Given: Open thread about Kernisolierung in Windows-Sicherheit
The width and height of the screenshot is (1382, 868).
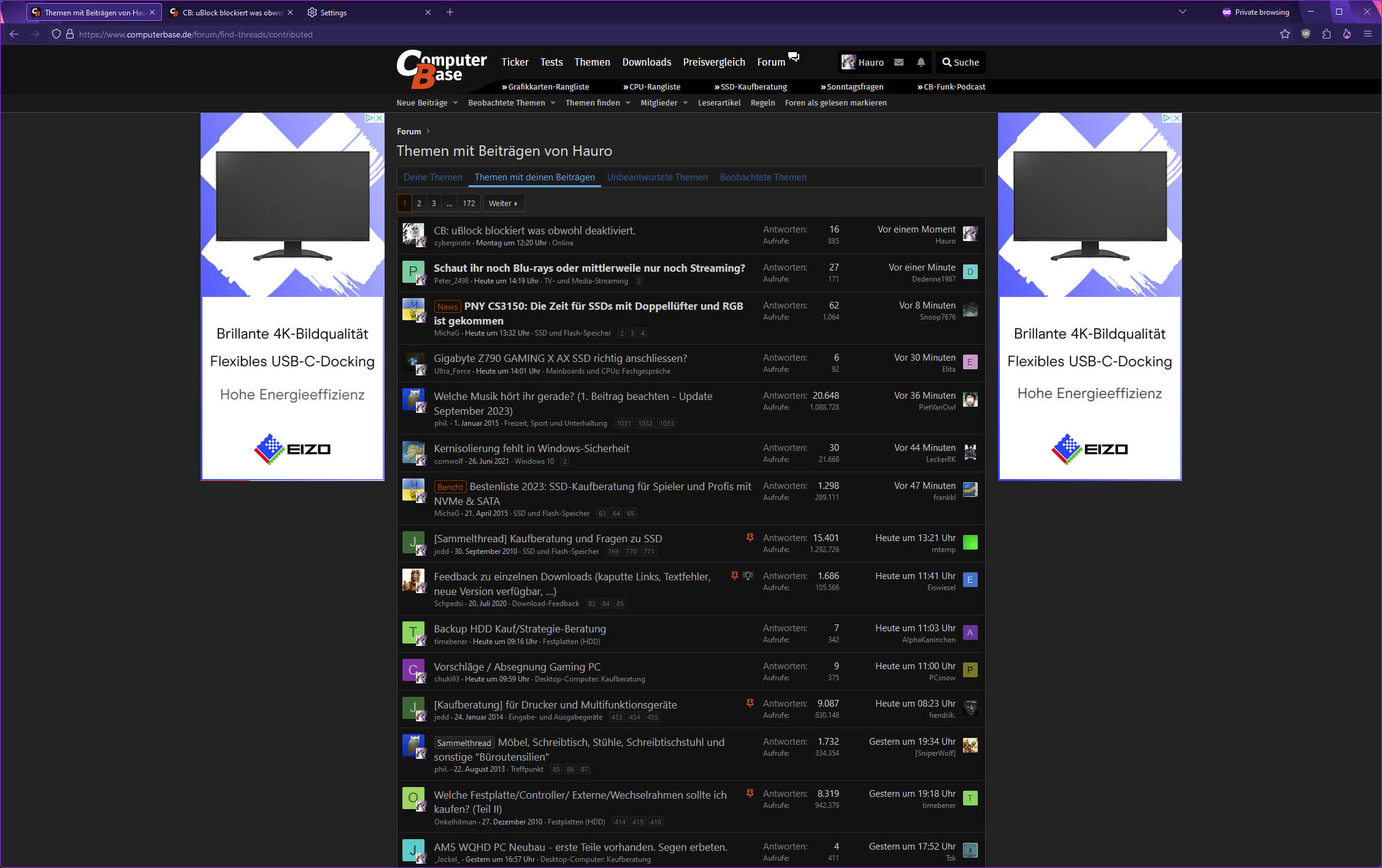Looking at the screenshot, I should 531,448.
